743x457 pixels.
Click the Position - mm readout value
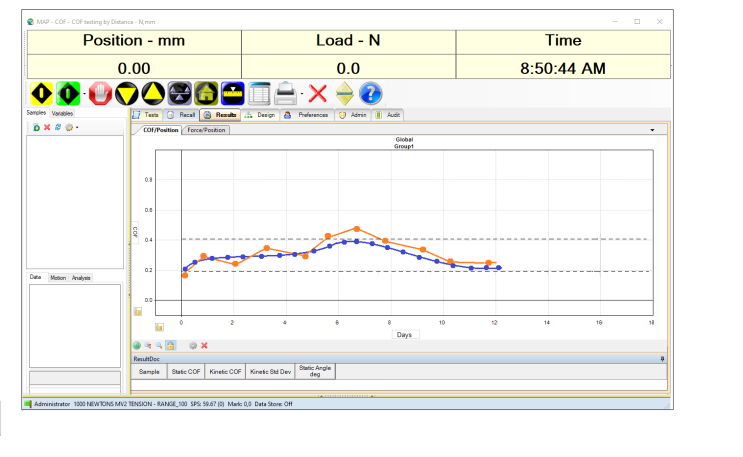coord(134,68)
